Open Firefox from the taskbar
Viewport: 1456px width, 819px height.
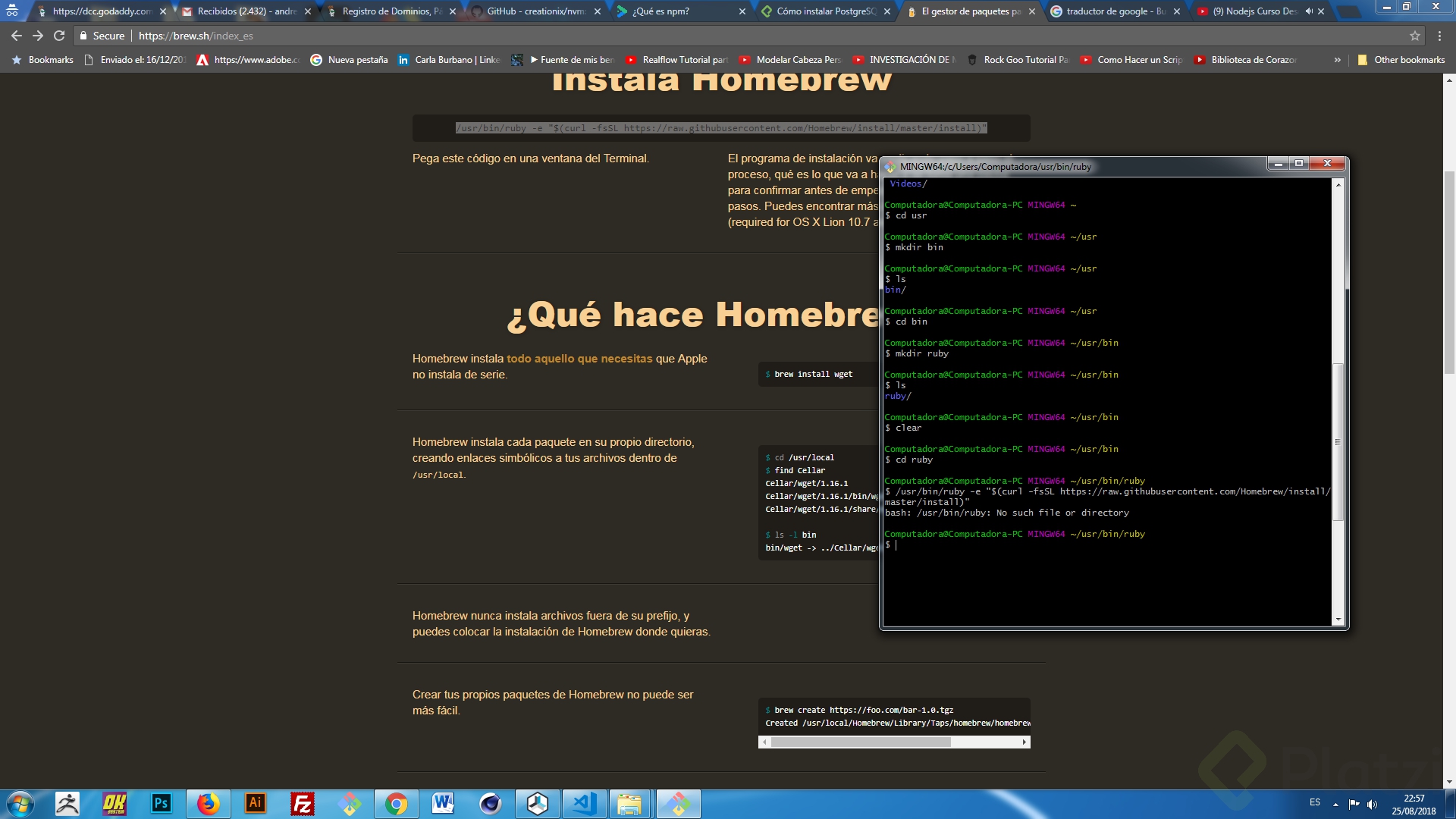[208, 804]
